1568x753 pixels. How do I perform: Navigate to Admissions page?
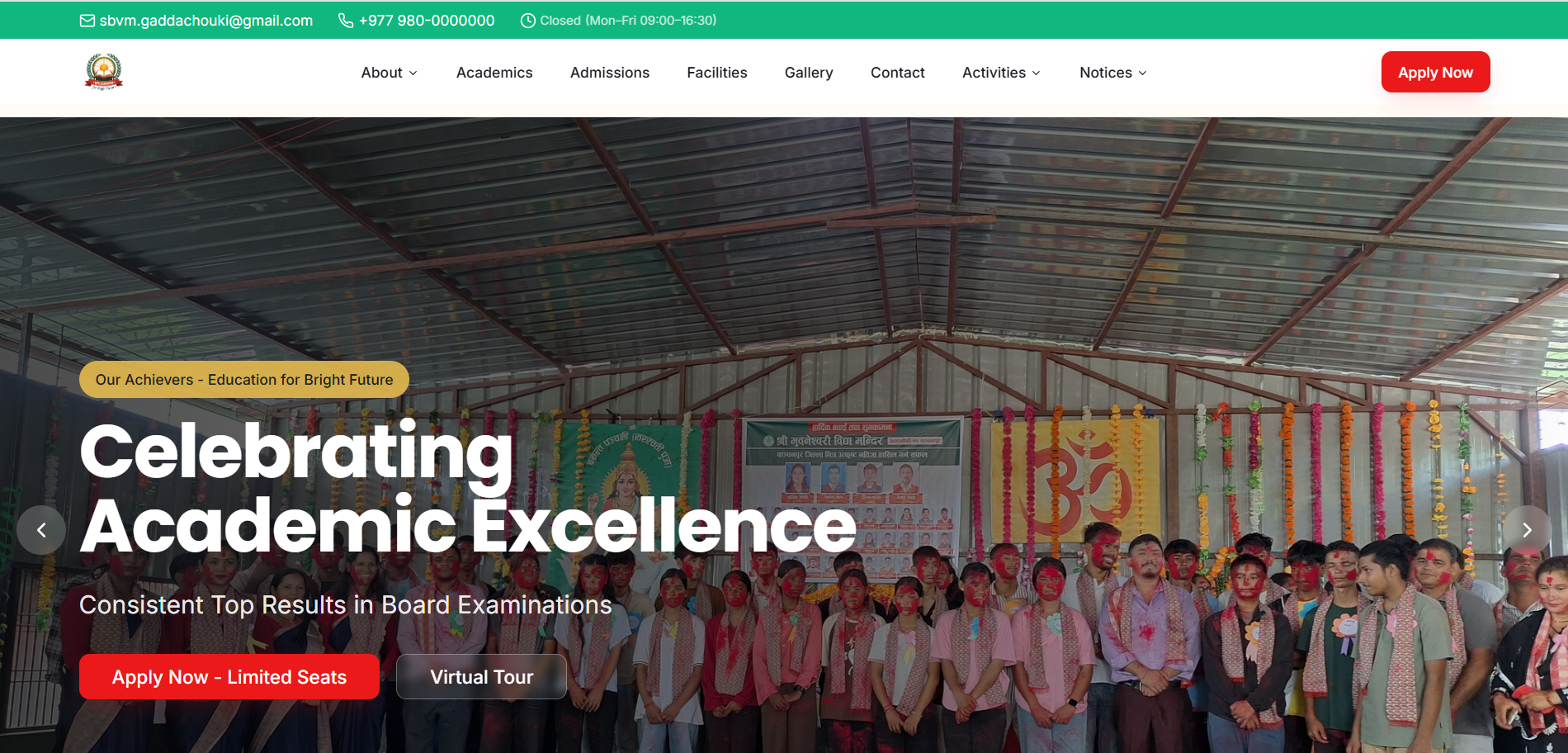(x=610, y=73)
